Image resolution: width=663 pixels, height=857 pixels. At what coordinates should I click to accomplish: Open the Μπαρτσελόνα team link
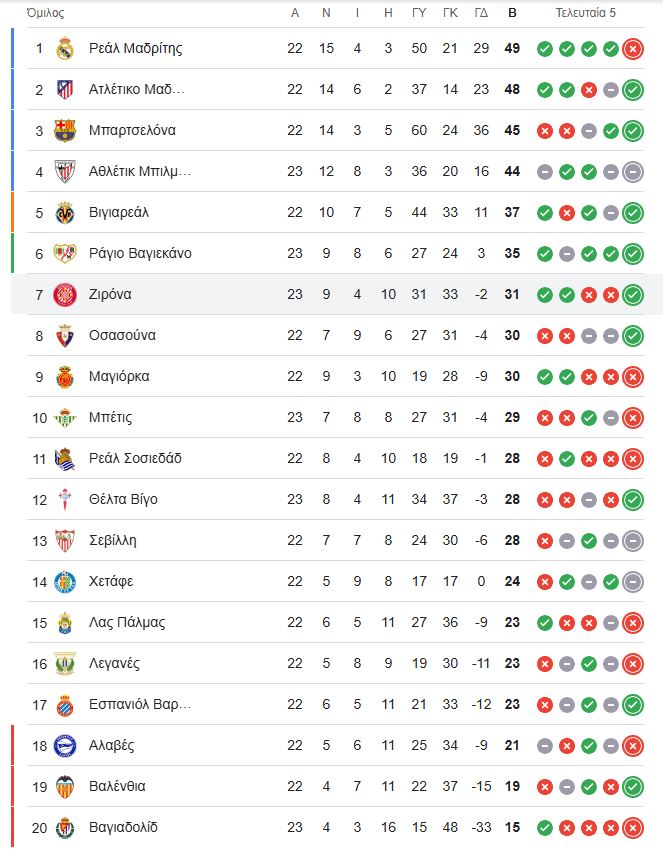tap(132, 131)
